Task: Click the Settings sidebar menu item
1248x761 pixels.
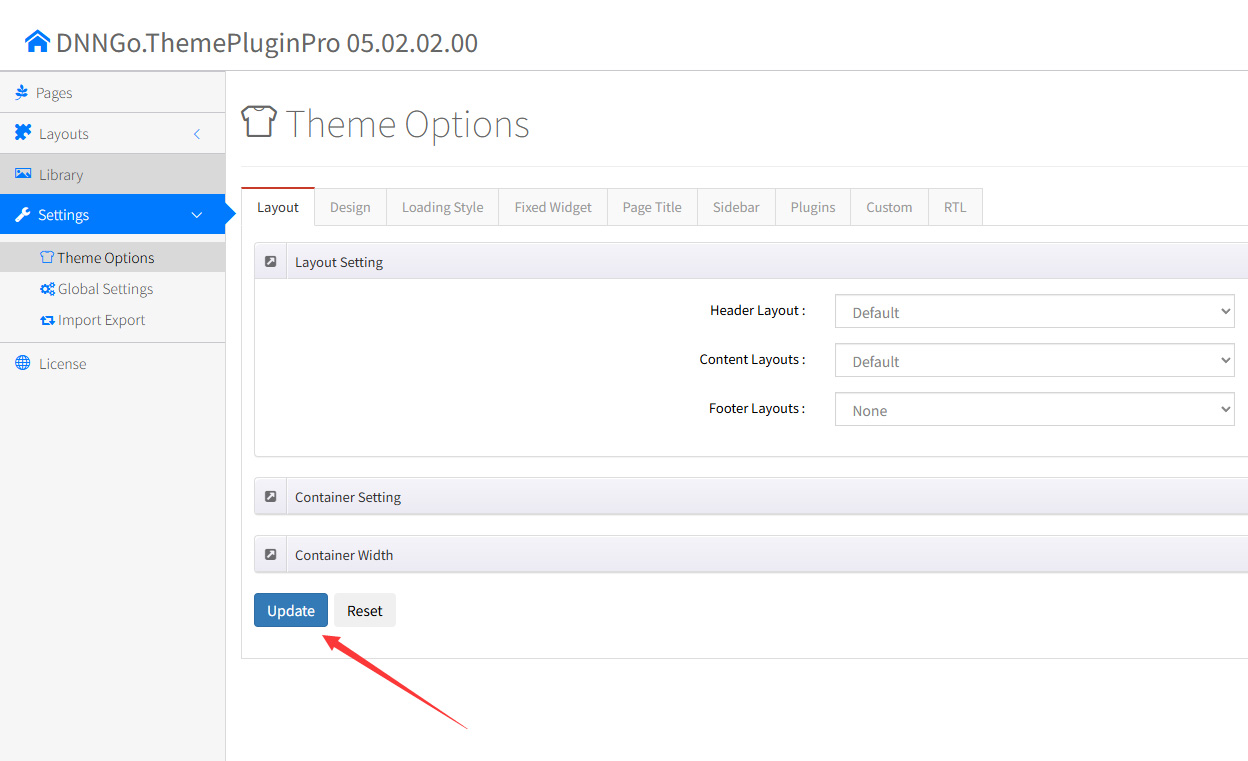Action: point(112,215)
